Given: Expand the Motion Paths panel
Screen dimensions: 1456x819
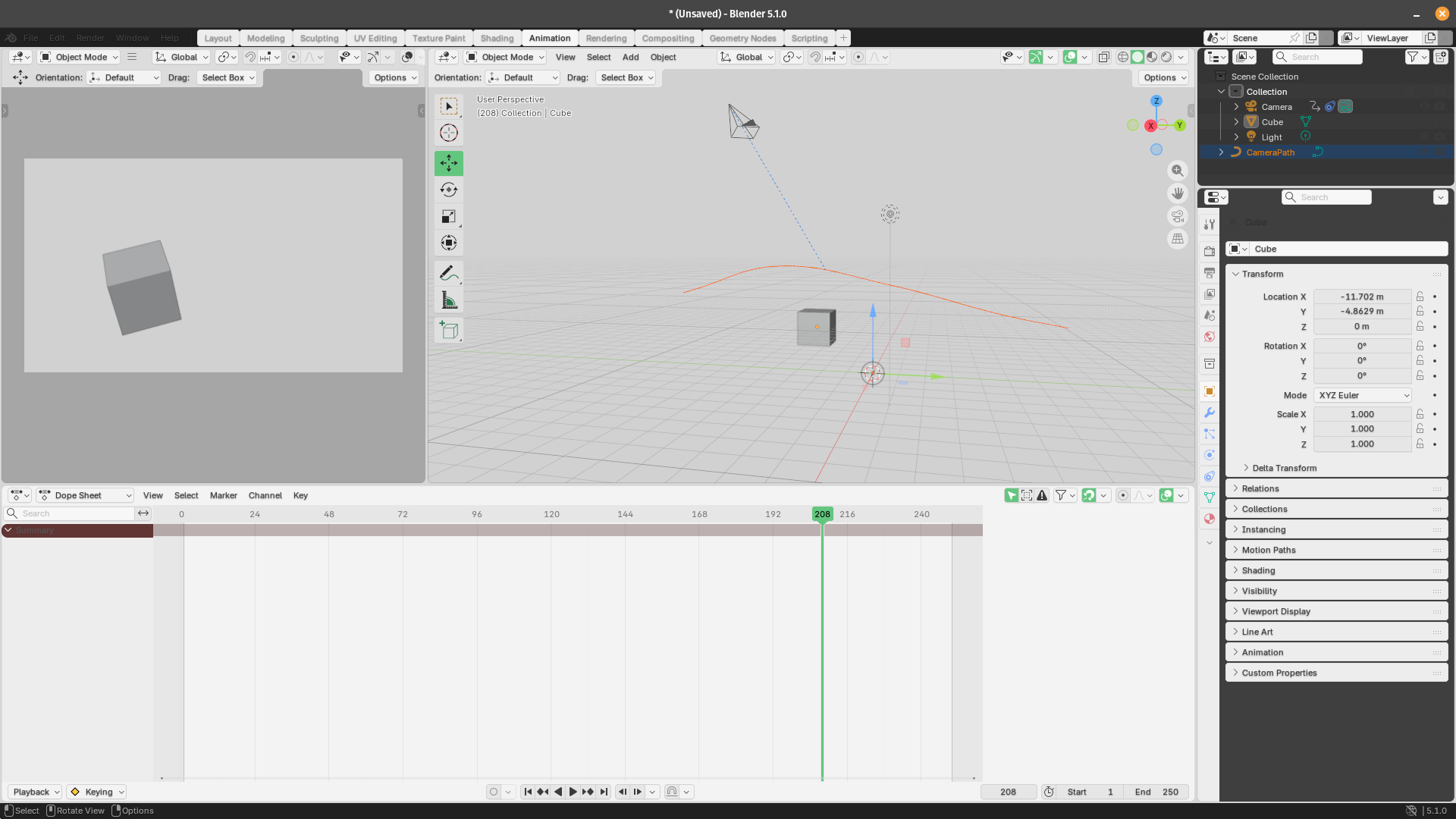Looking at the screenshot, I should pyautogui.click(x=1268, y=550).
